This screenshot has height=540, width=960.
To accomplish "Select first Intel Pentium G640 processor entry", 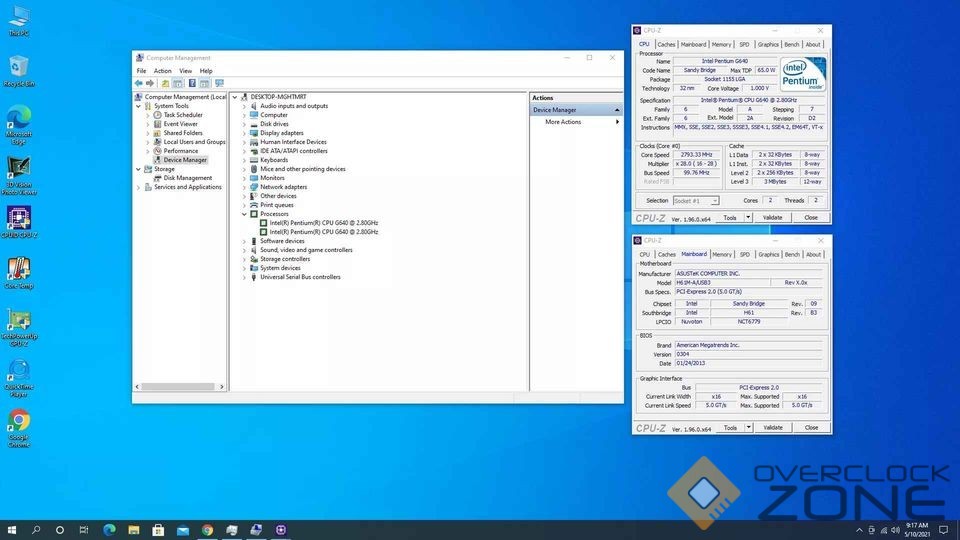I will click(323, 223).
